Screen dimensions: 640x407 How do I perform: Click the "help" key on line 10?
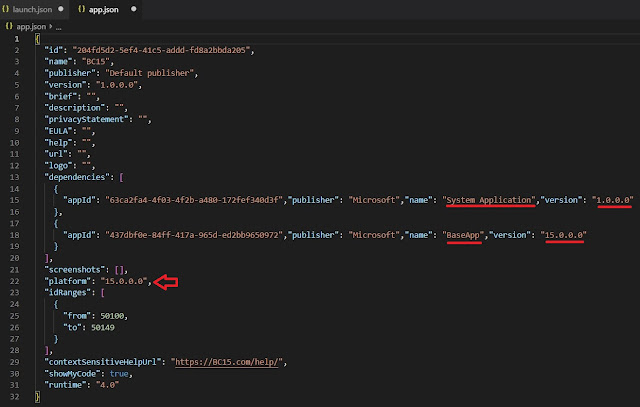point(60,143)
